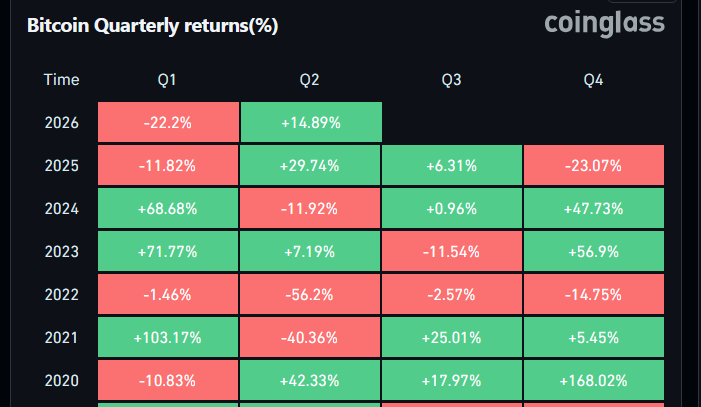Select the 2025 row label
701x407 pixels.
pyautogui.click(x=62, y=165)
